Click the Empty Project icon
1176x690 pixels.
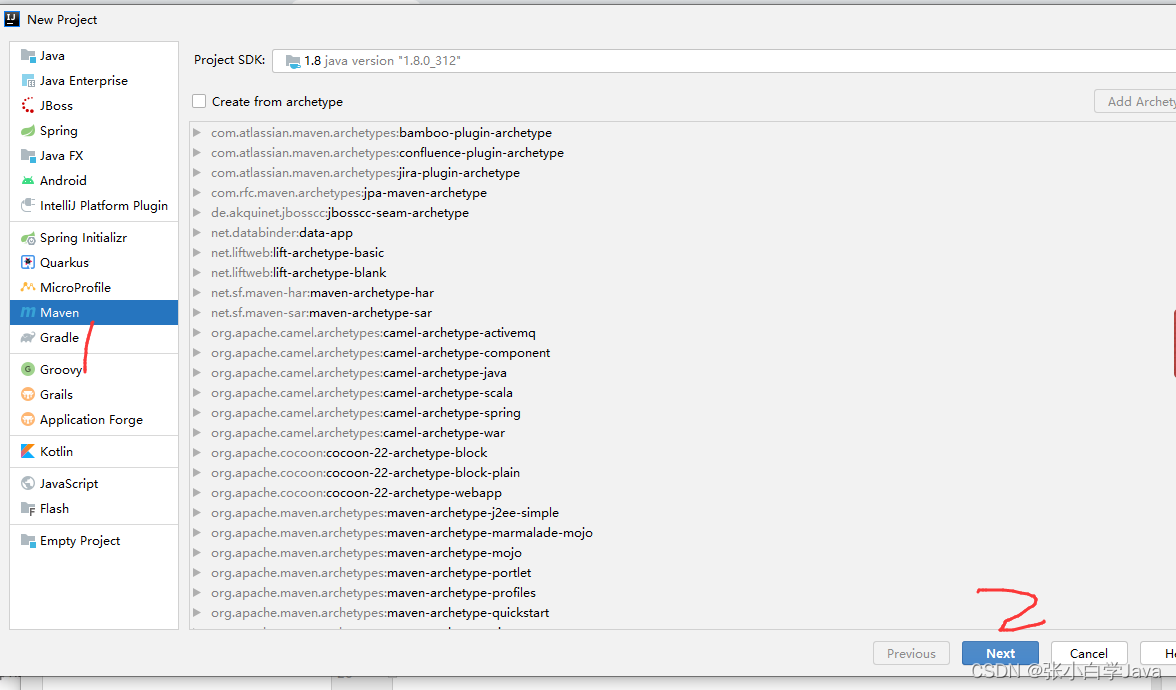point(28,541)
